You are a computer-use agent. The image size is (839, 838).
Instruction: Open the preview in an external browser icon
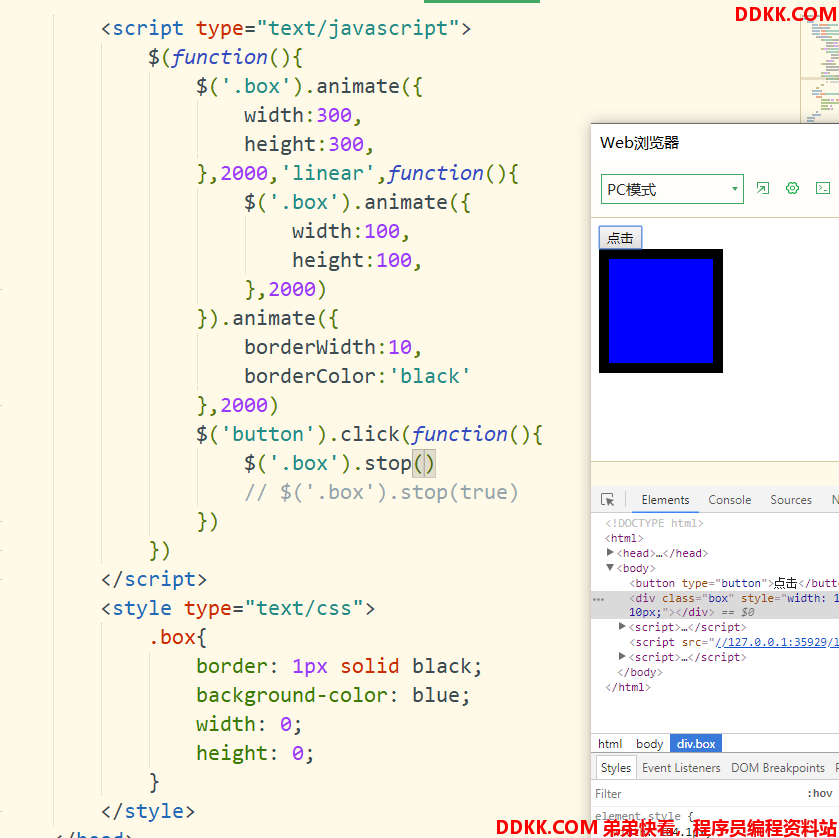click(x=762, y=188)
